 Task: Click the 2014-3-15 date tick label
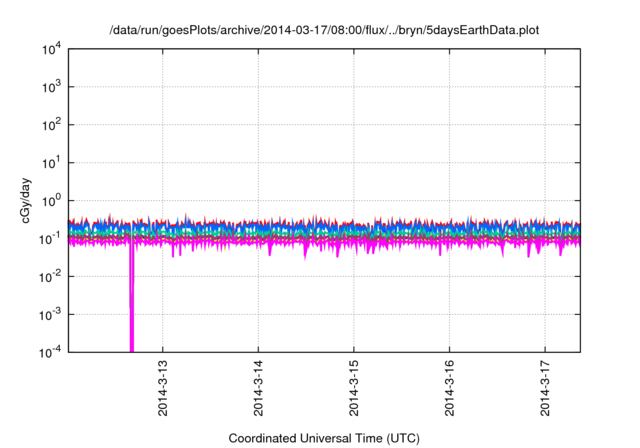(354, 388)
